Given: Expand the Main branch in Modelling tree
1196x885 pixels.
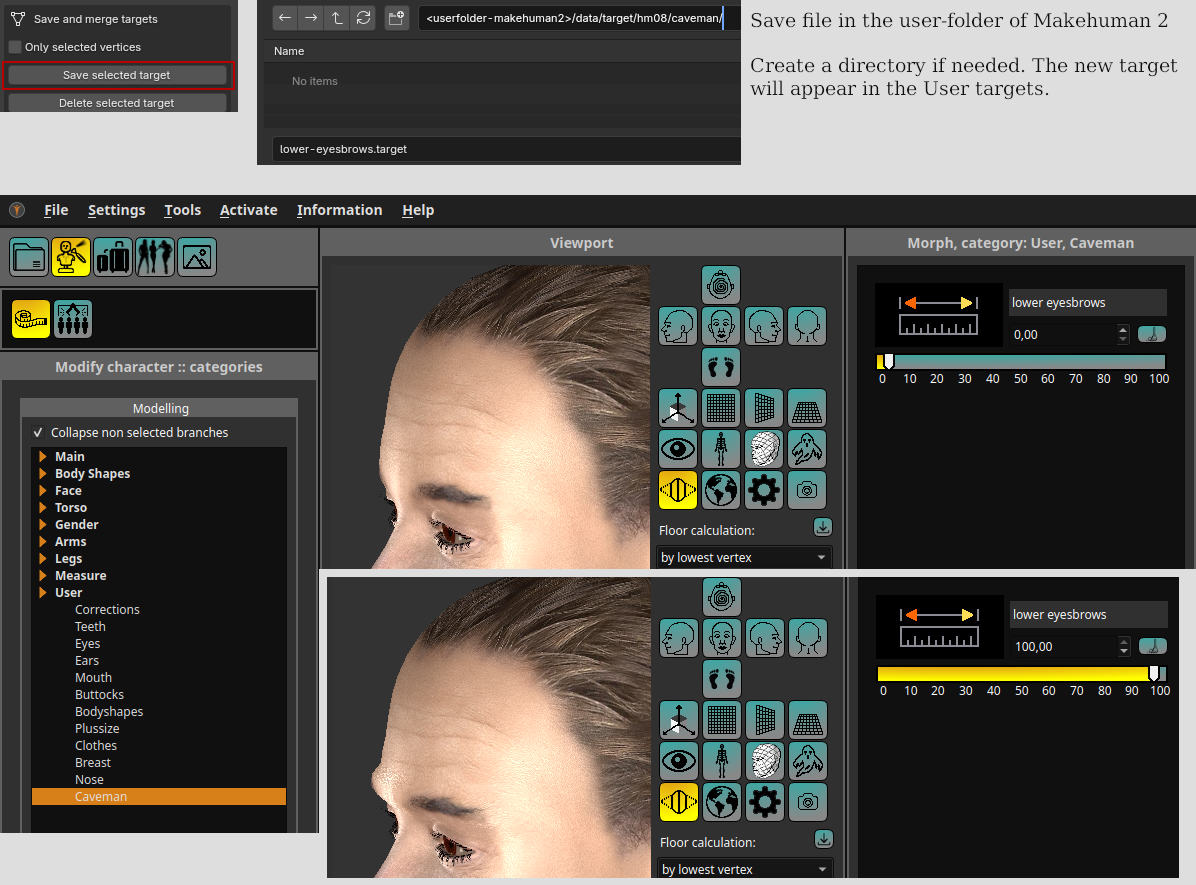Looking at the screenshot, I should click(43, 457).
